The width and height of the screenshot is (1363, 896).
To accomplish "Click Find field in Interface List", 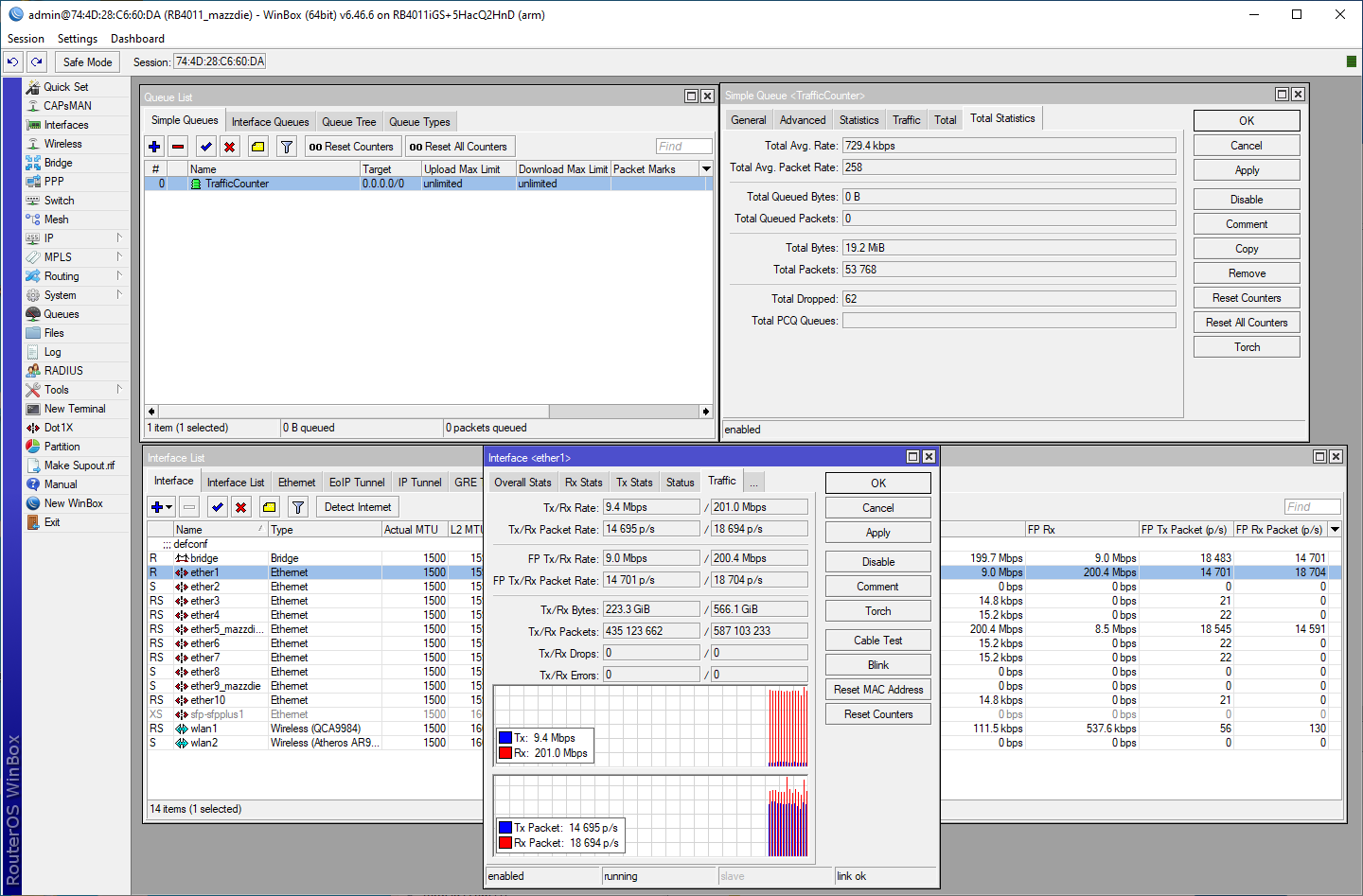I will [x=1313, y=507].
